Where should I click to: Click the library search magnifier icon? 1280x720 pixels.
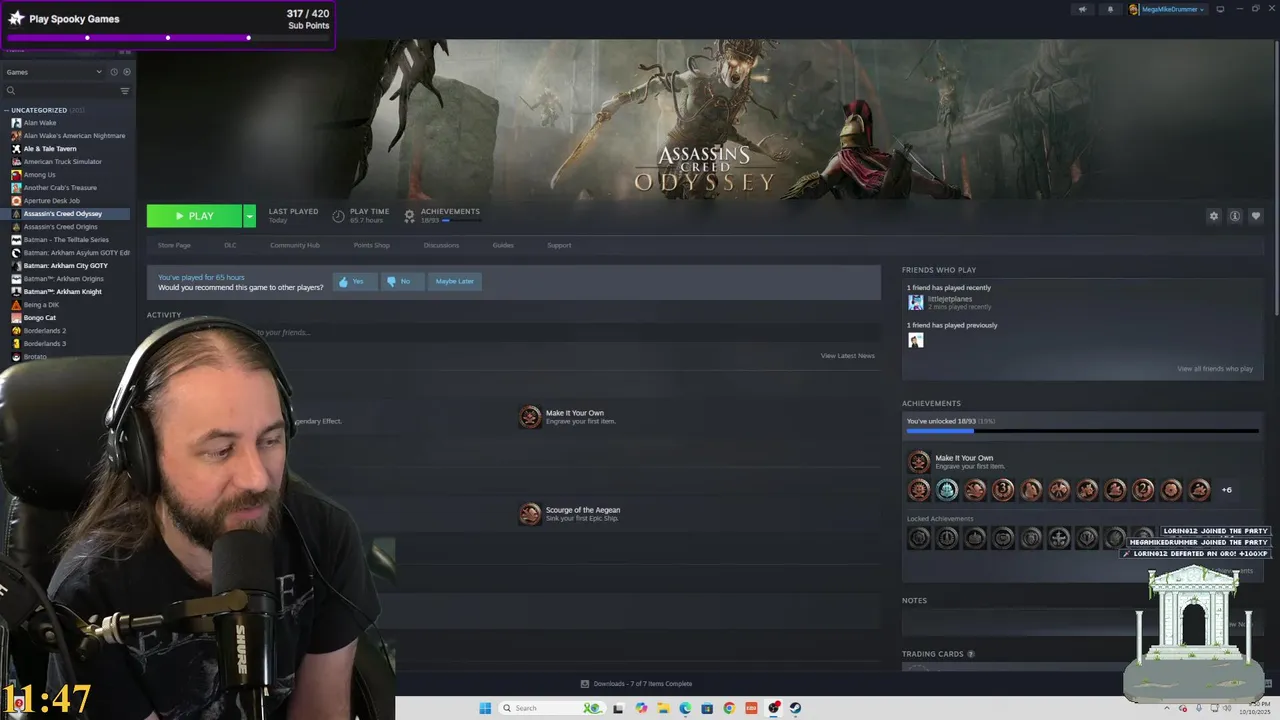[x=11, y=91]
